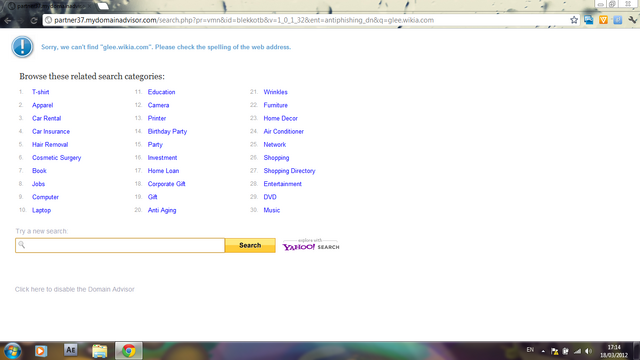Launch media player from taskbar
Image resolution: width=640 pixels, height=360 pixels.
tap(41, 351)
